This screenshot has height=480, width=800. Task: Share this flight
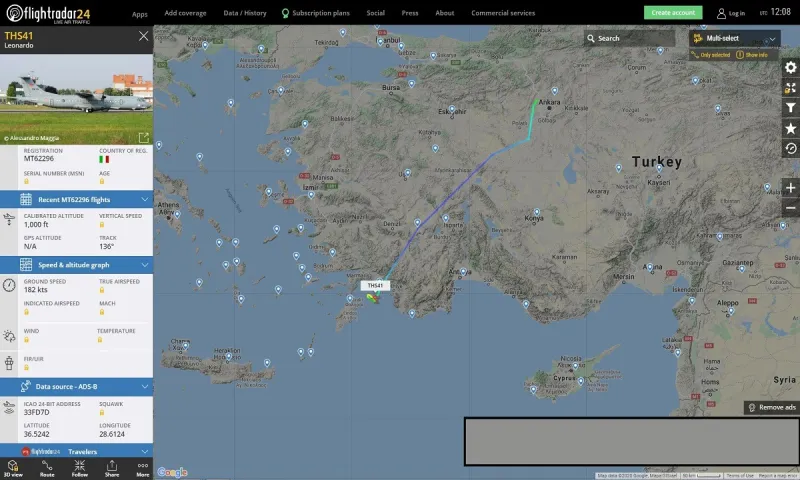click(112, 468)
